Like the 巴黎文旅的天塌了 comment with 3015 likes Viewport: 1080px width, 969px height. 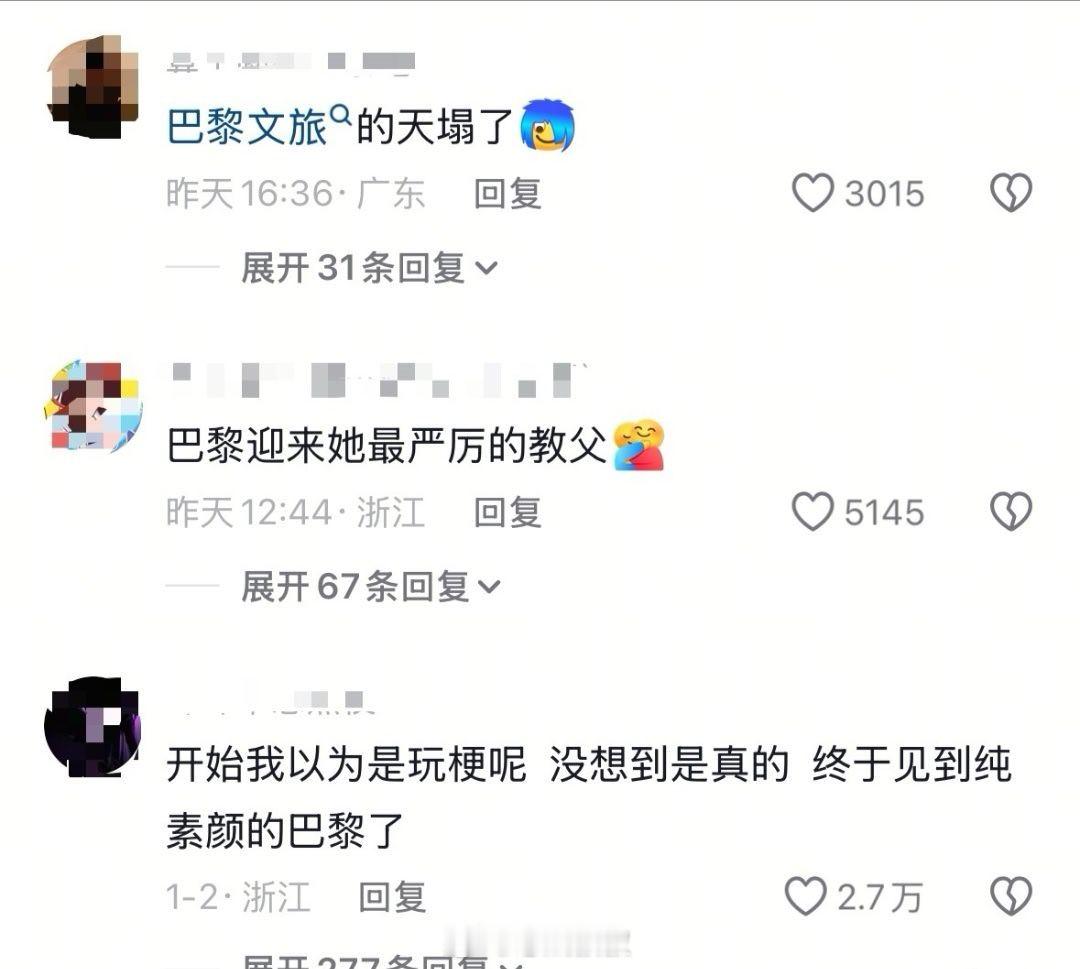click(813, 193)
